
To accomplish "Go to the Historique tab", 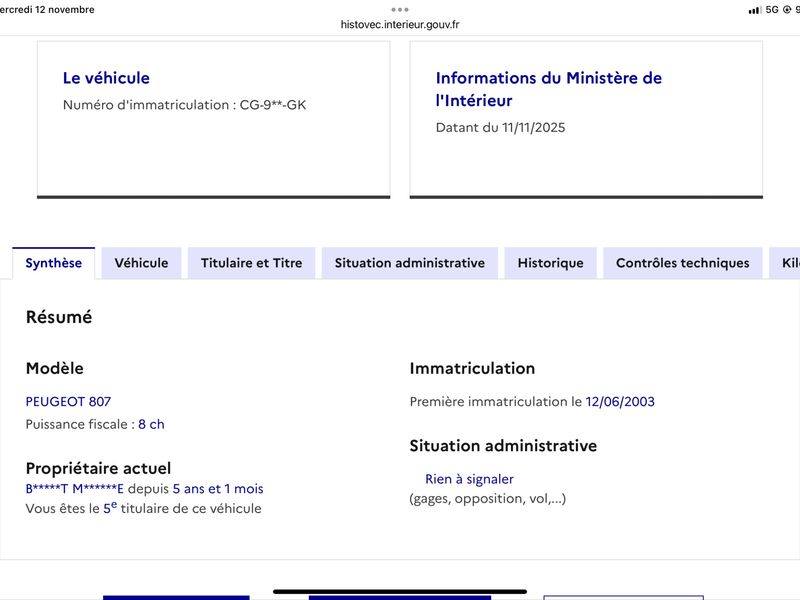I will [551, 263].
